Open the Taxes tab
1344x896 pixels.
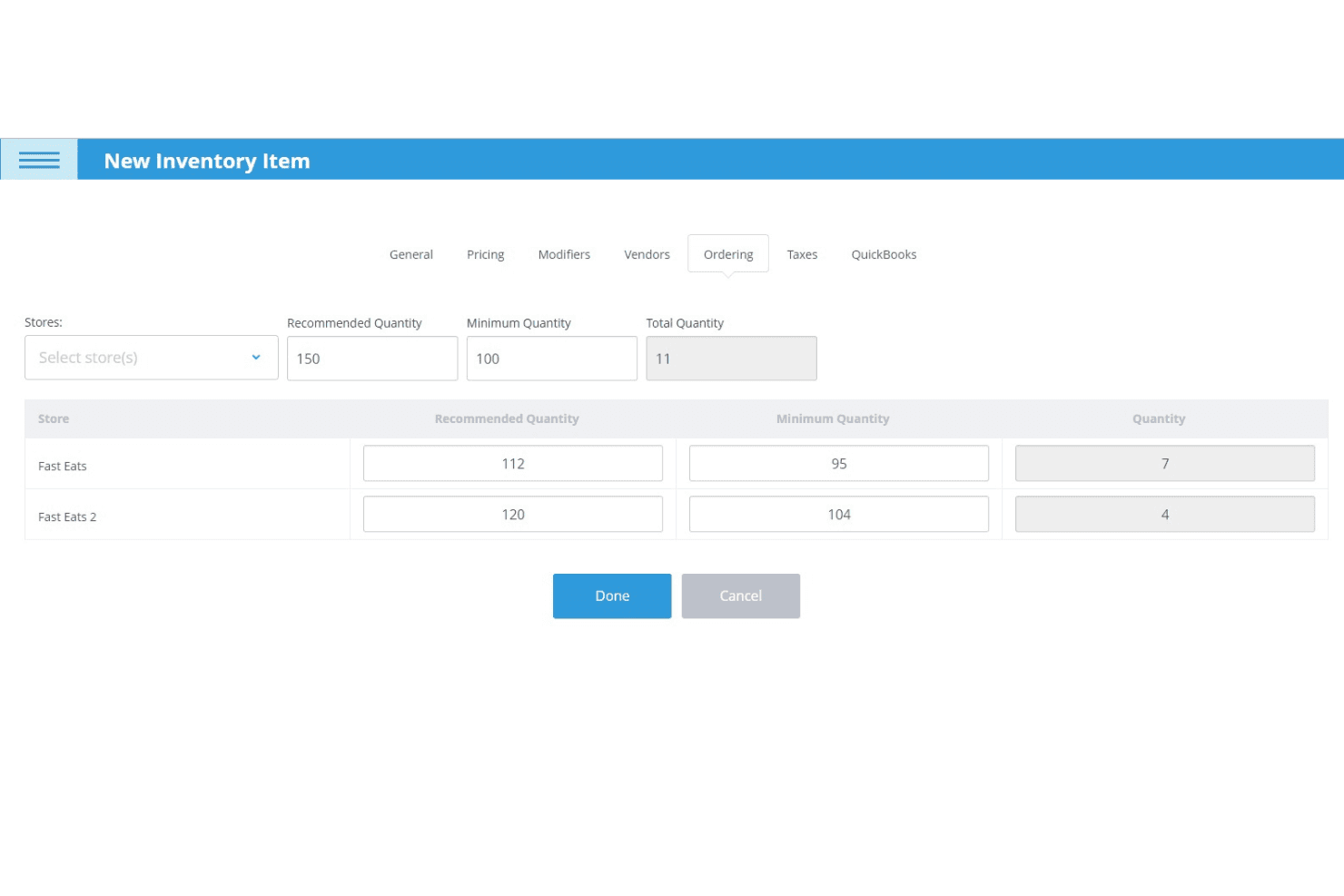point(802,254)
